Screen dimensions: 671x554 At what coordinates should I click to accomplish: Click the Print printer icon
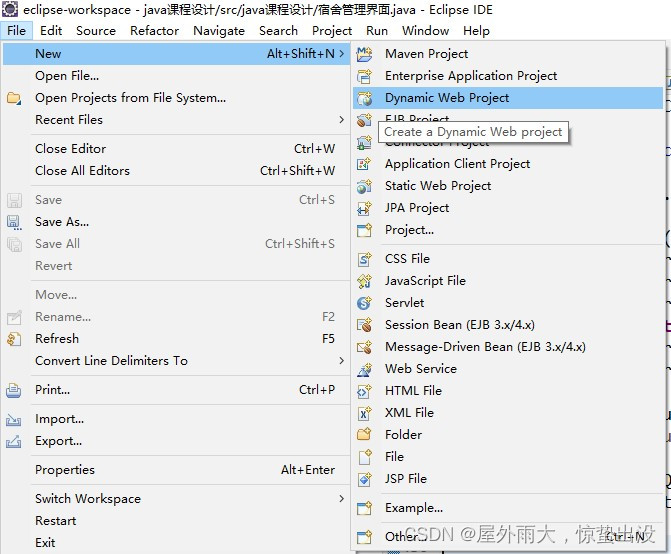14,390
